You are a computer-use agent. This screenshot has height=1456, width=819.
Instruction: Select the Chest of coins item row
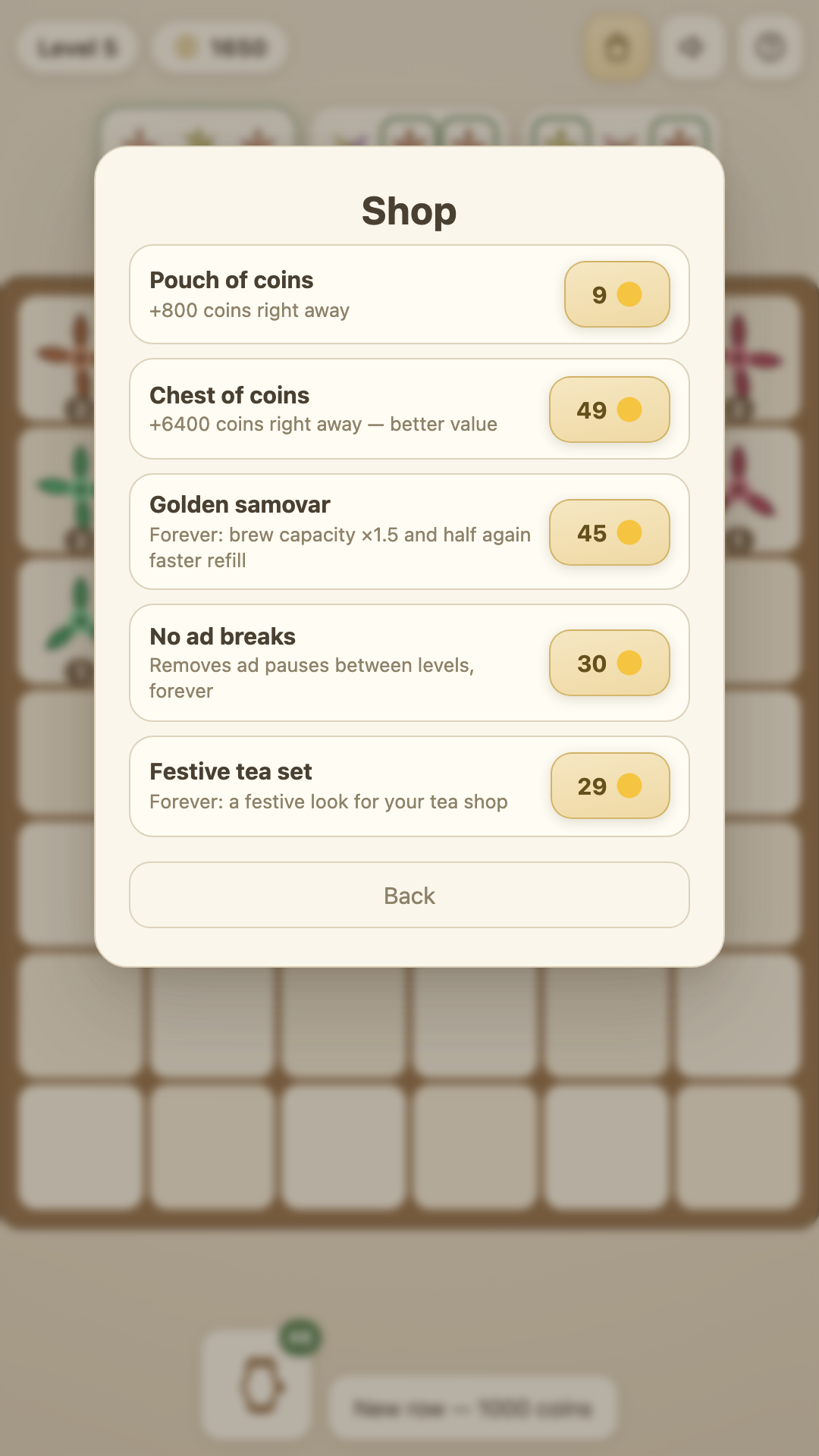pos(409,409)
